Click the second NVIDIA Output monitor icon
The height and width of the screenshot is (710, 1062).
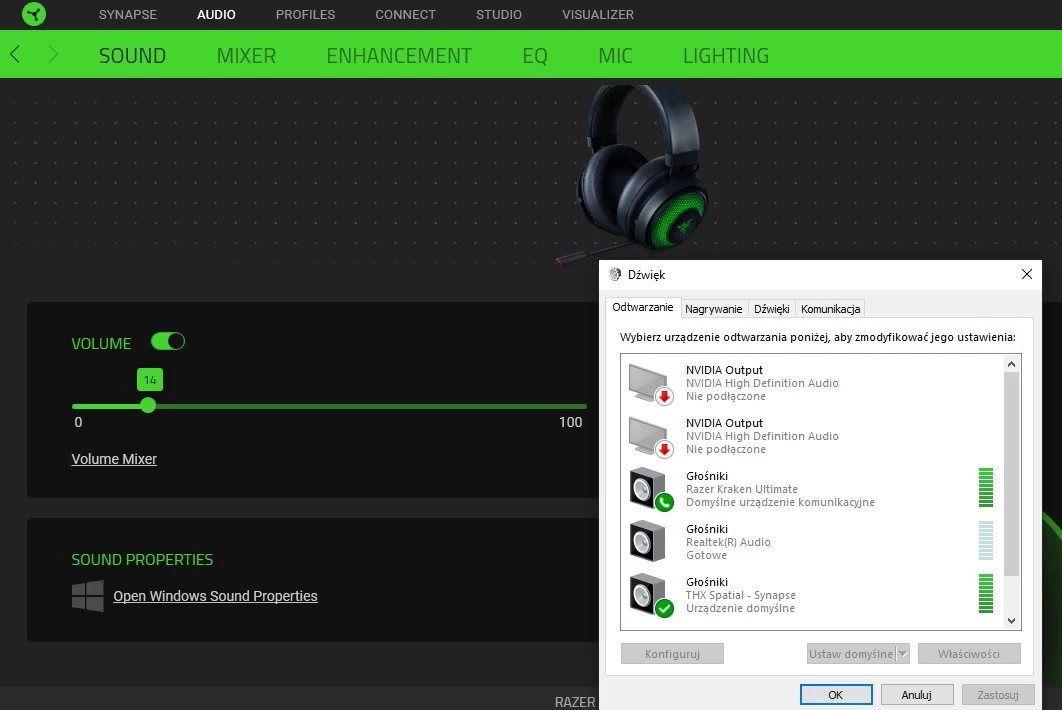coord(650,436)
